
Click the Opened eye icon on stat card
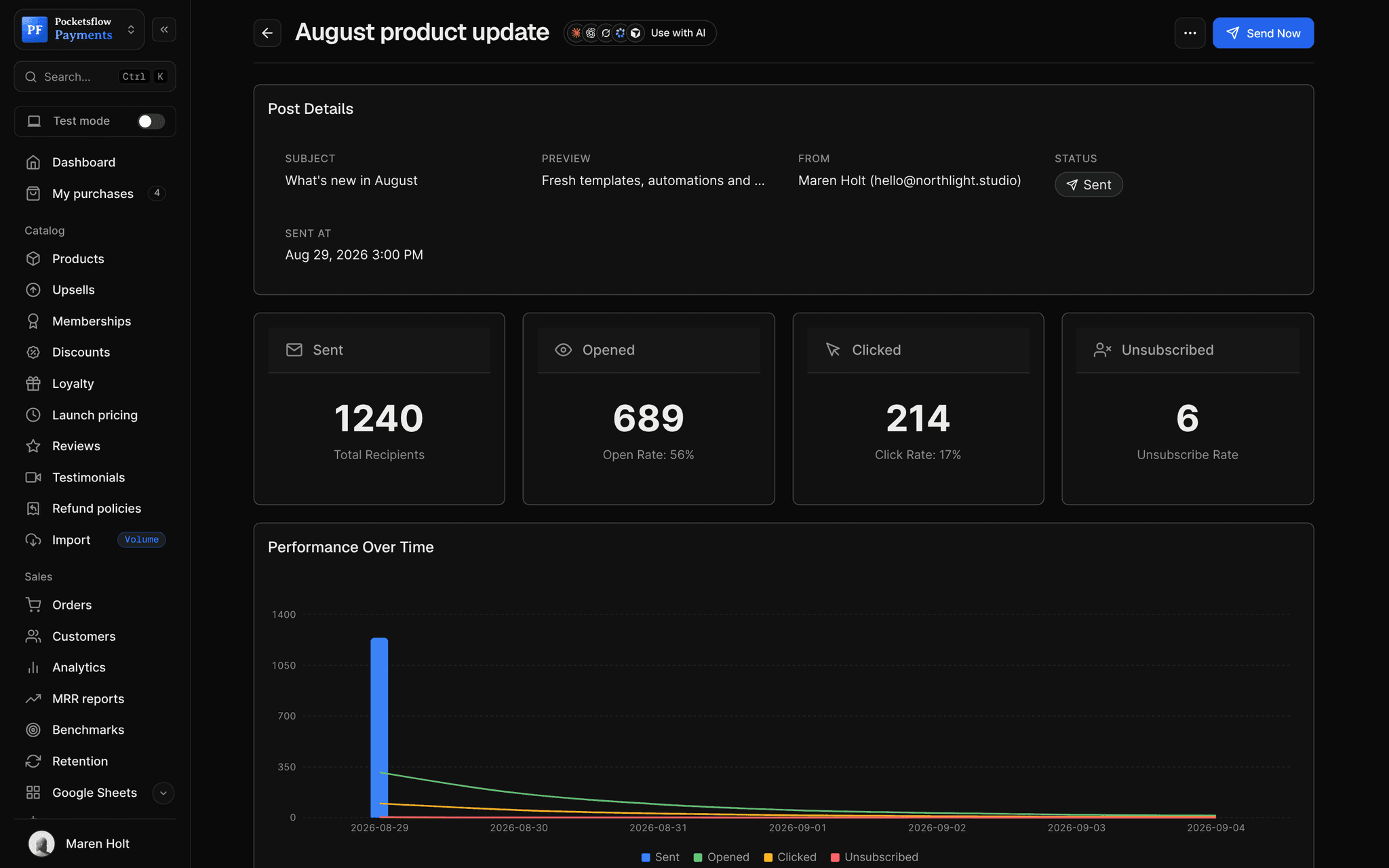point(563,350)
